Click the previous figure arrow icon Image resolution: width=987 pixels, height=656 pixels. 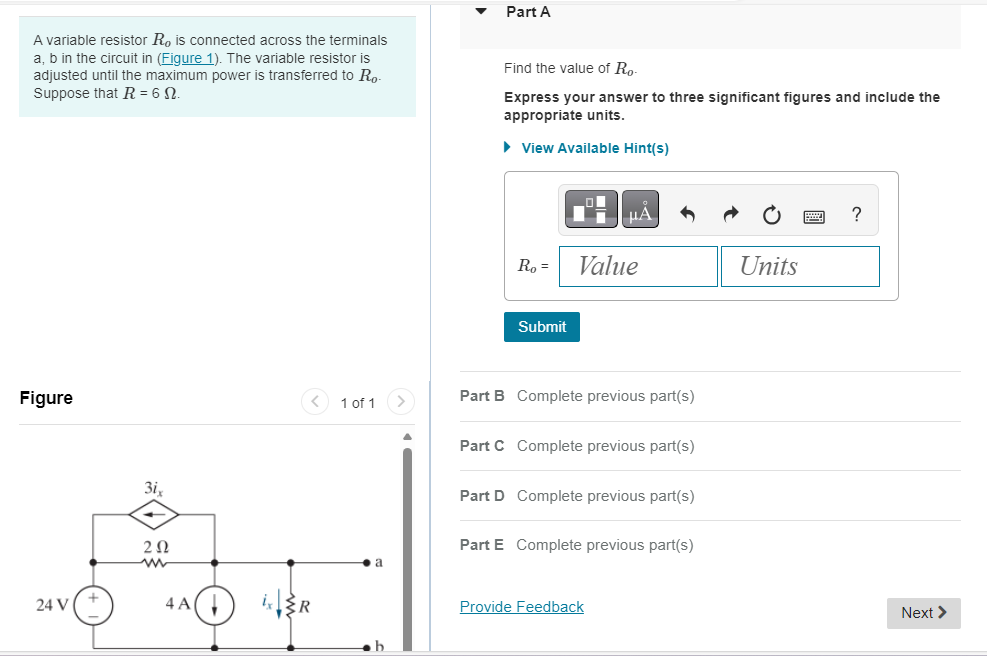315,402
